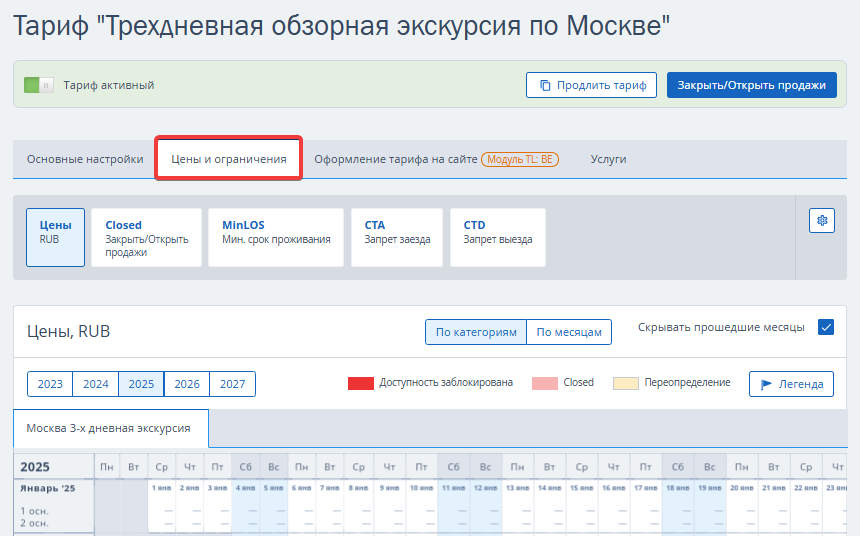860x536 pixels.
Task: Click the 1 осн. price cell for 6 янв
Action: coord(301,511)
